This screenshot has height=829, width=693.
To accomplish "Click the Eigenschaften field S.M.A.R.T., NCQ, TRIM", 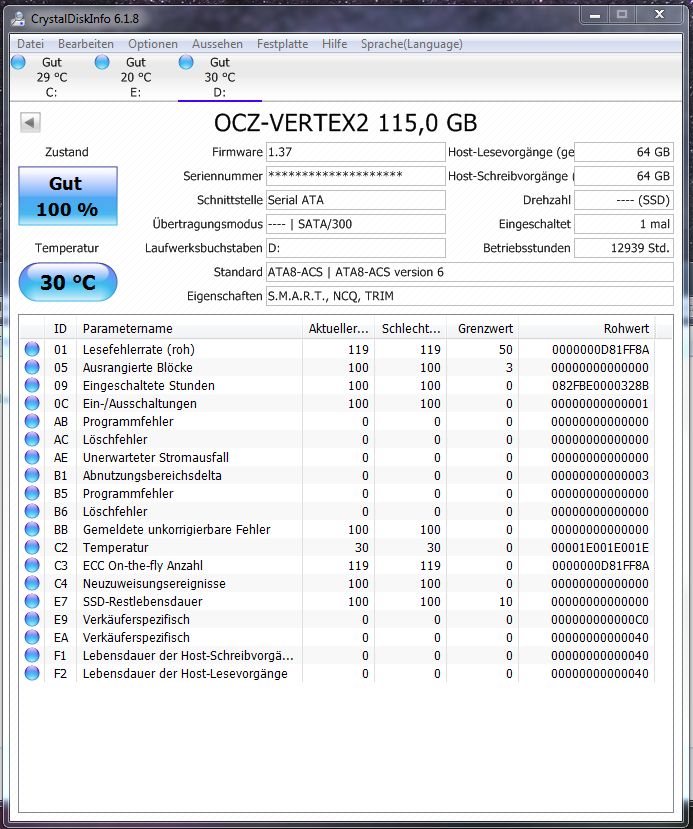I will click(x=469, y=296).
